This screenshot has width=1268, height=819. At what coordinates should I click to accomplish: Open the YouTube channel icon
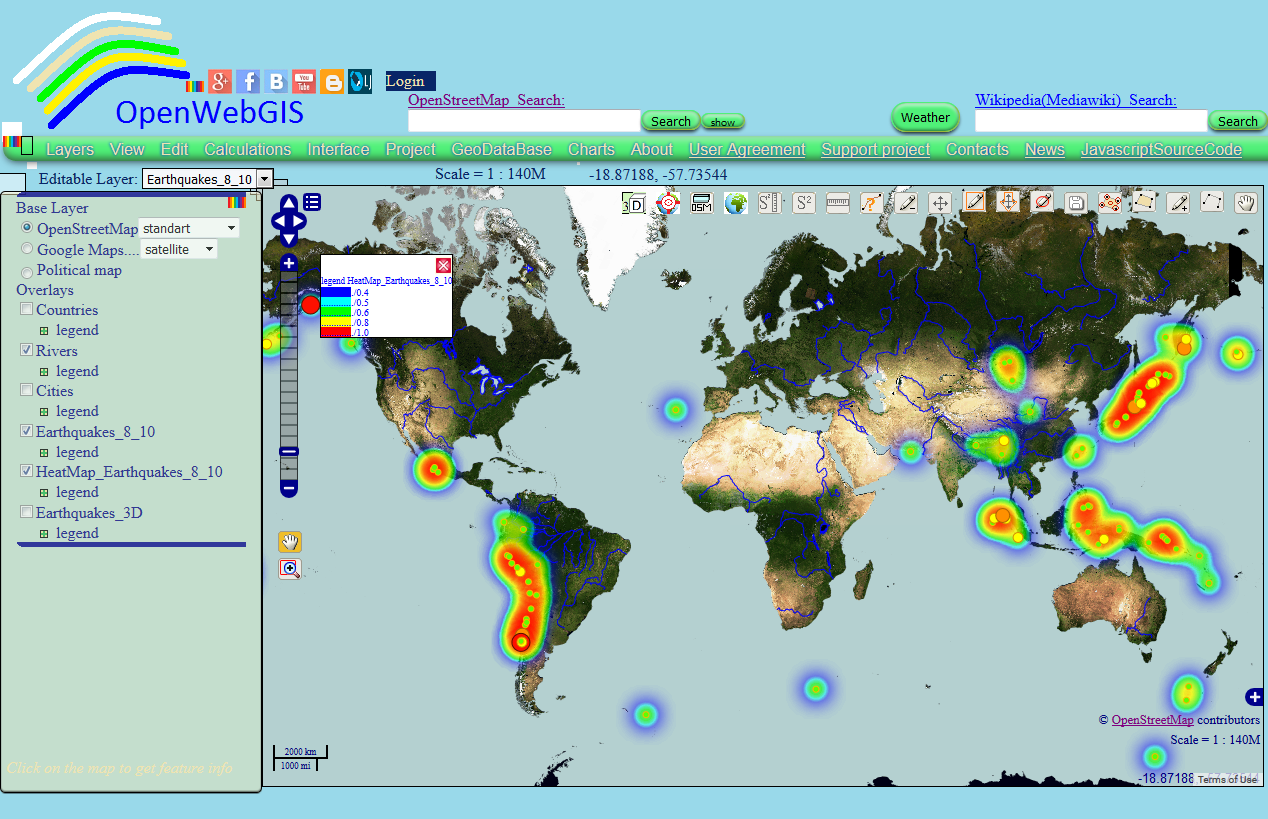[x=304, y=82]
